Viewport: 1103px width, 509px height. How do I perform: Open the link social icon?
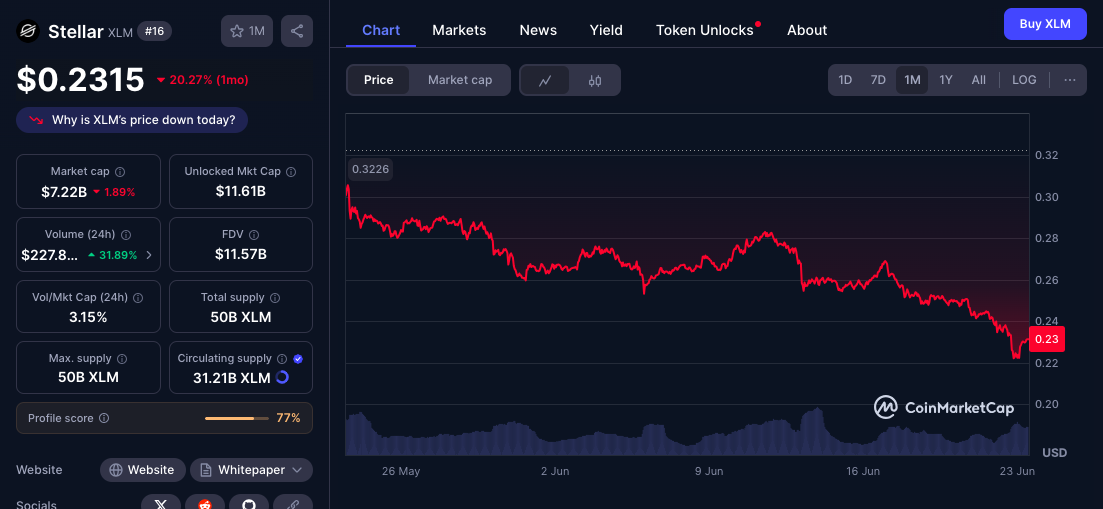[x=293, y=504]
